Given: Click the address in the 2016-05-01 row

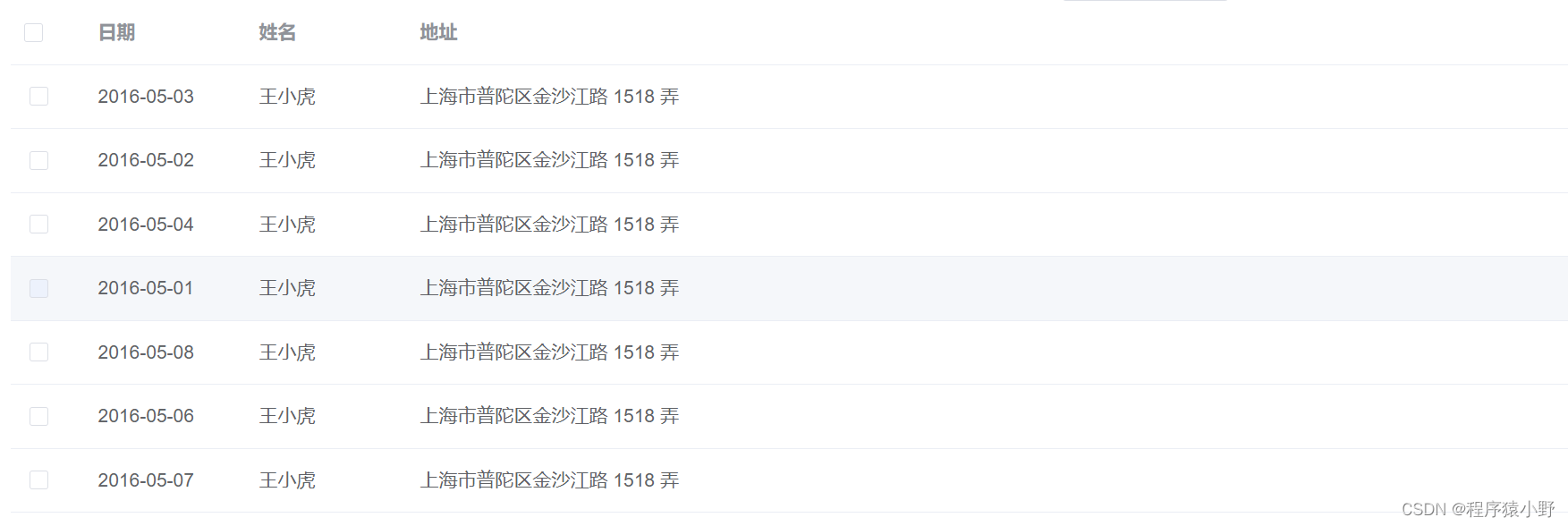Looking at the screenshot, I should 549,289.
